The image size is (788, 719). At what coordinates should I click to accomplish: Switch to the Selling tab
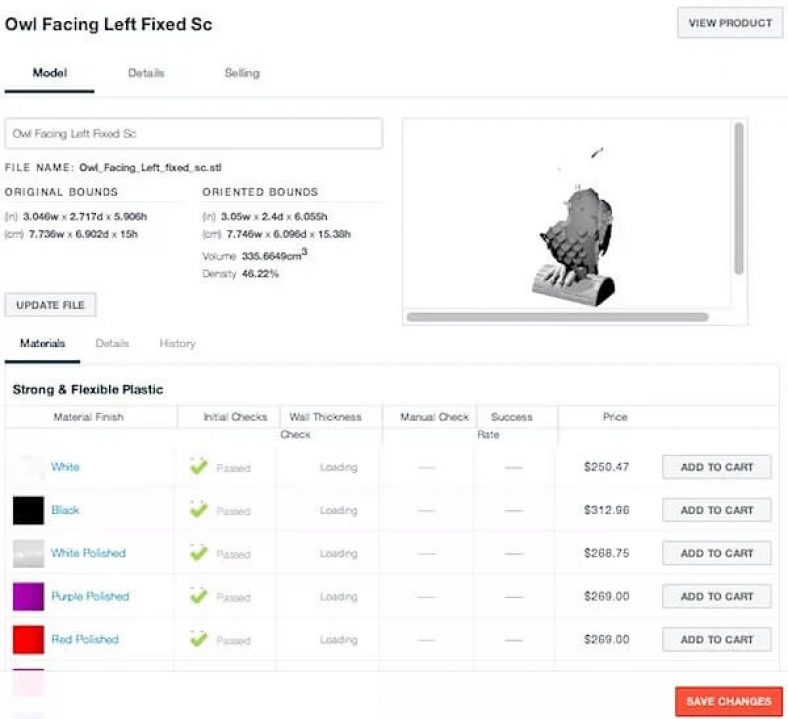(x=242, y=73)
